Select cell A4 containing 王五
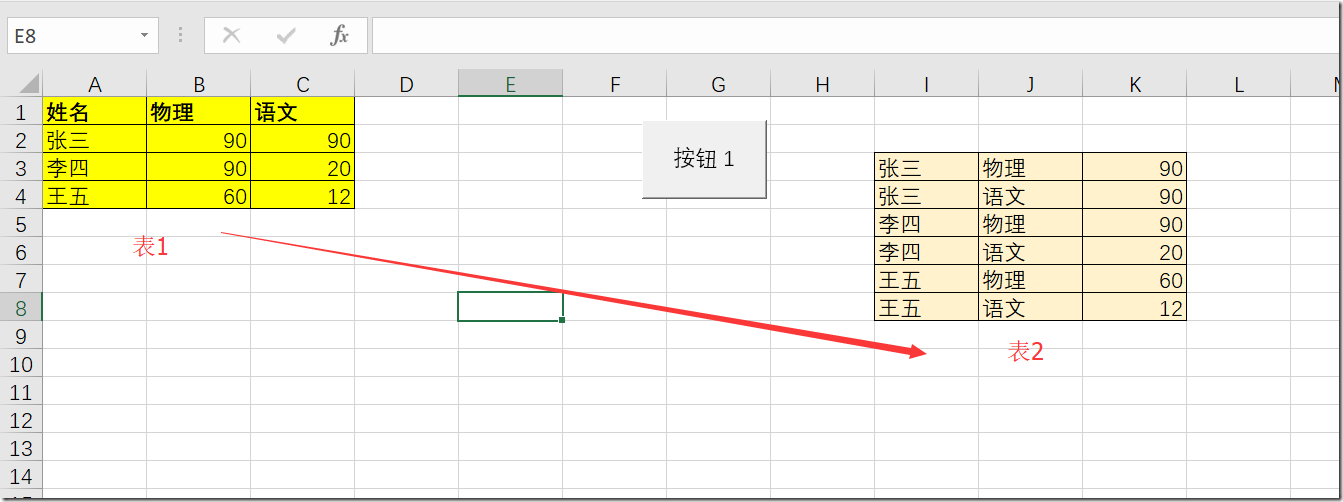1343x502 pixels. [95, 195]
